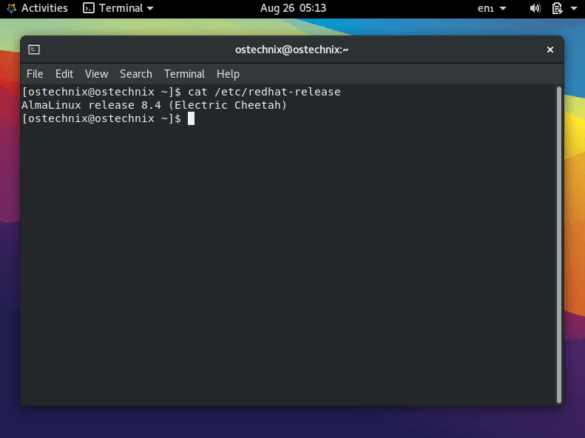The width and height of the screenshot is (585, 438).
Task: Click the volume speaker icon
Action: click(x=535, y=8)
